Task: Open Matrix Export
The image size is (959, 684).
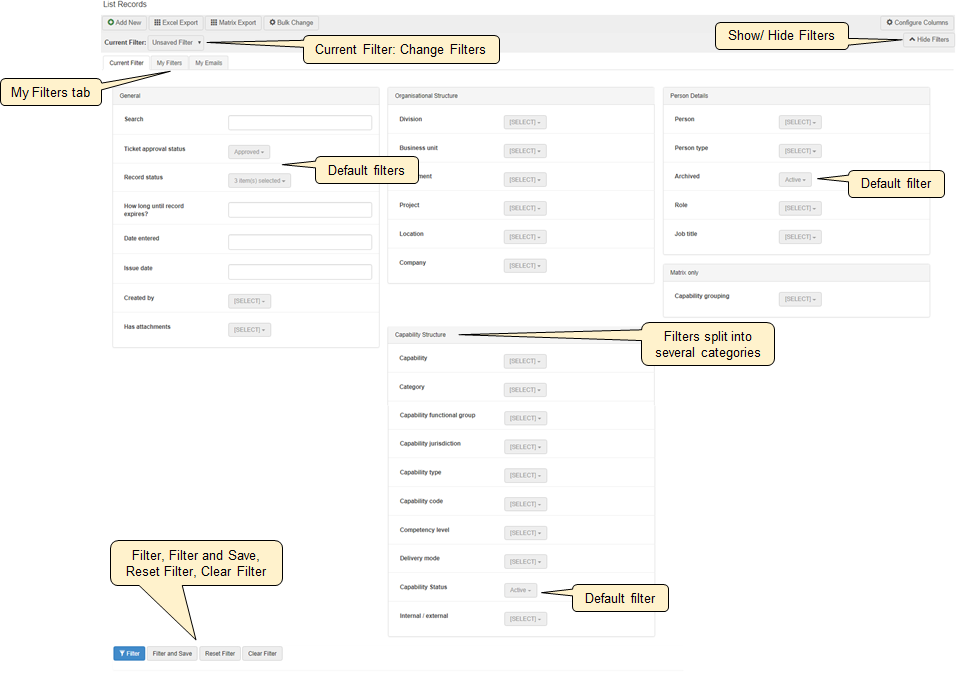Action: coord(234,22)
